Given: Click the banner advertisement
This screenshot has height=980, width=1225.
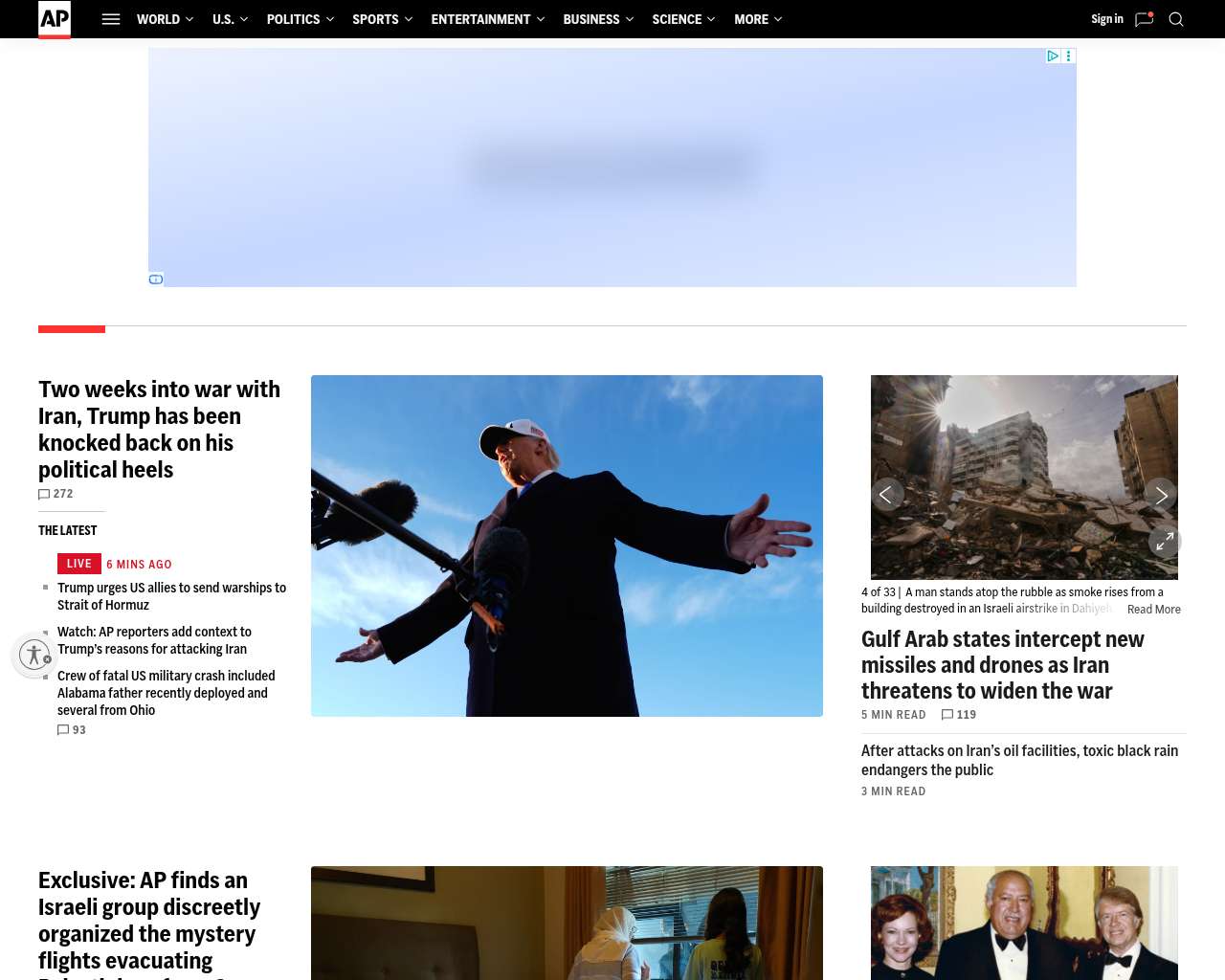Looking at the screenshot, I should pyautogui.click(x=612, y=167).
